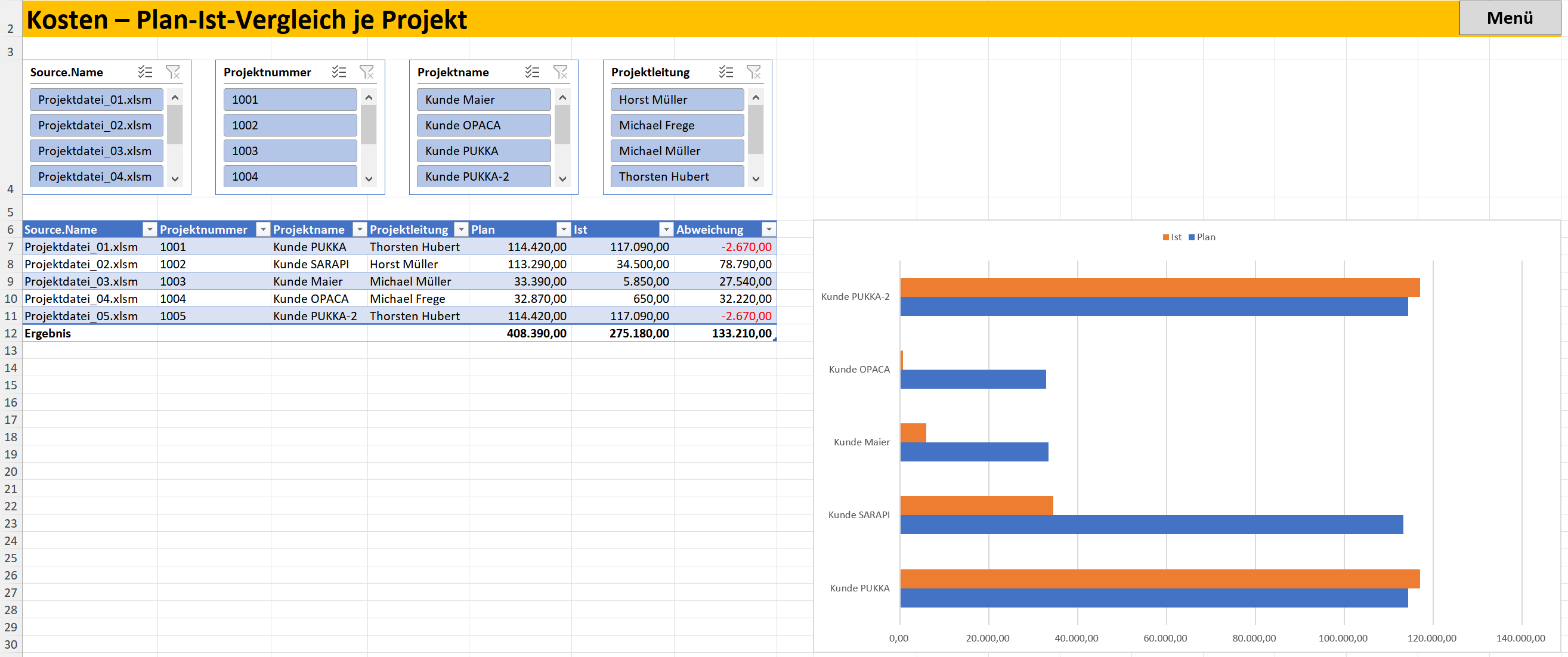Screen dimensions: 1568x657
Task: Click scroll up arrow in Projektname slicer
Action: click(x=562, y=97)
